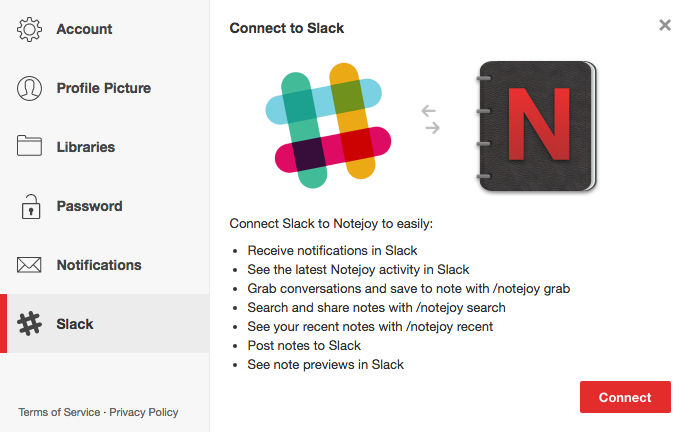Select the Slack tab label
Viewport: 689px width, 432px height.
(x=75, y=324)
